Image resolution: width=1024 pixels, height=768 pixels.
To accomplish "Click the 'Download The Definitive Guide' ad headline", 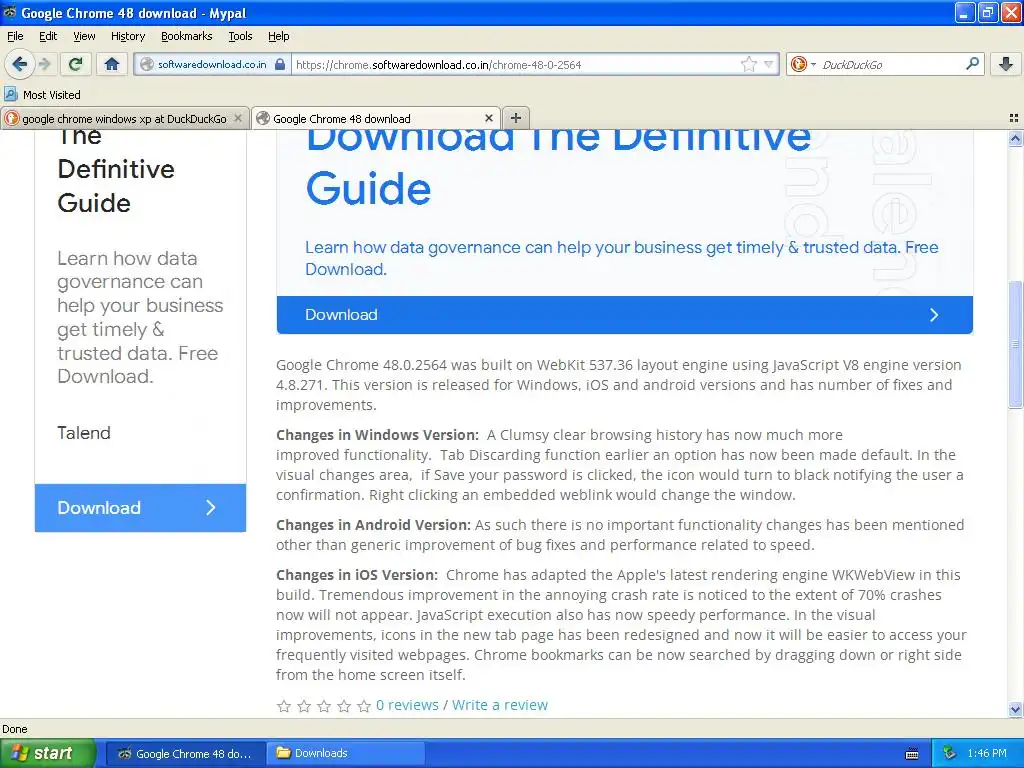I will [x=558, y=167].
